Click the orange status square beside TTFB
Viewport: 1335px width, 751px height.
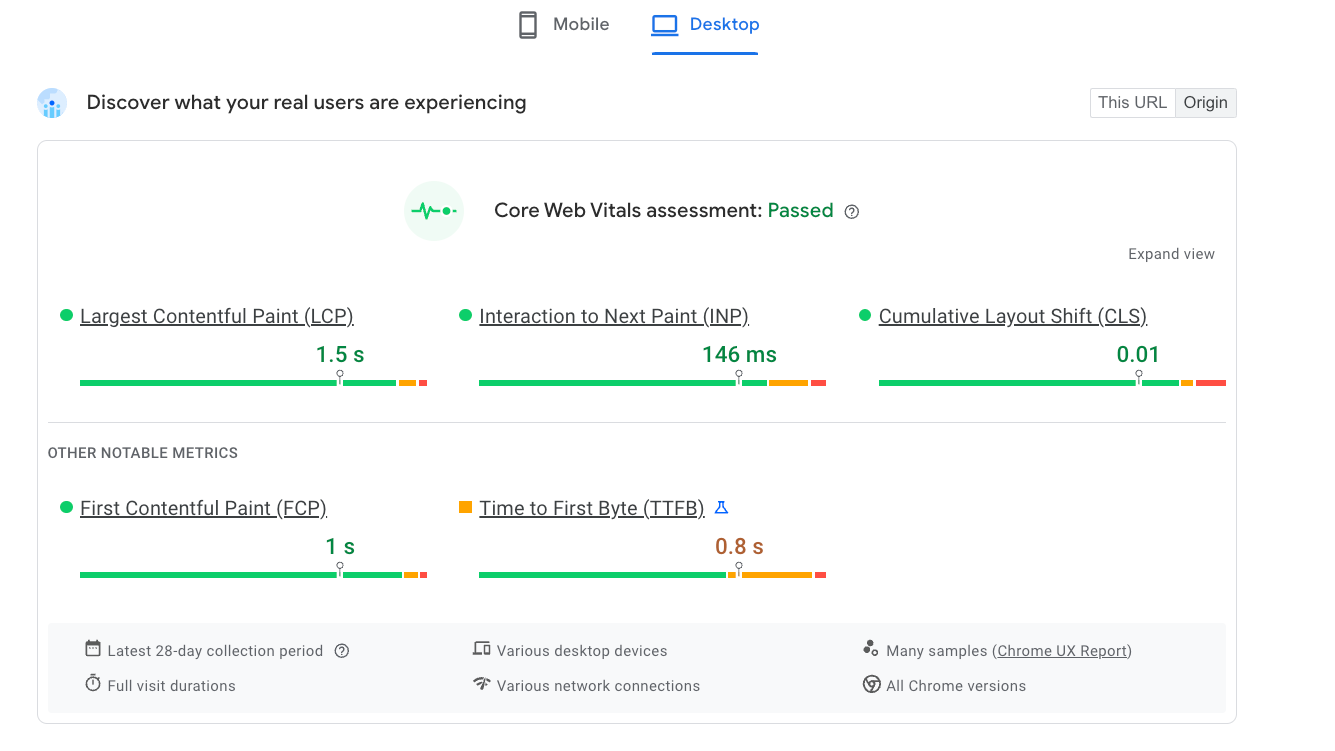point(465,507)
